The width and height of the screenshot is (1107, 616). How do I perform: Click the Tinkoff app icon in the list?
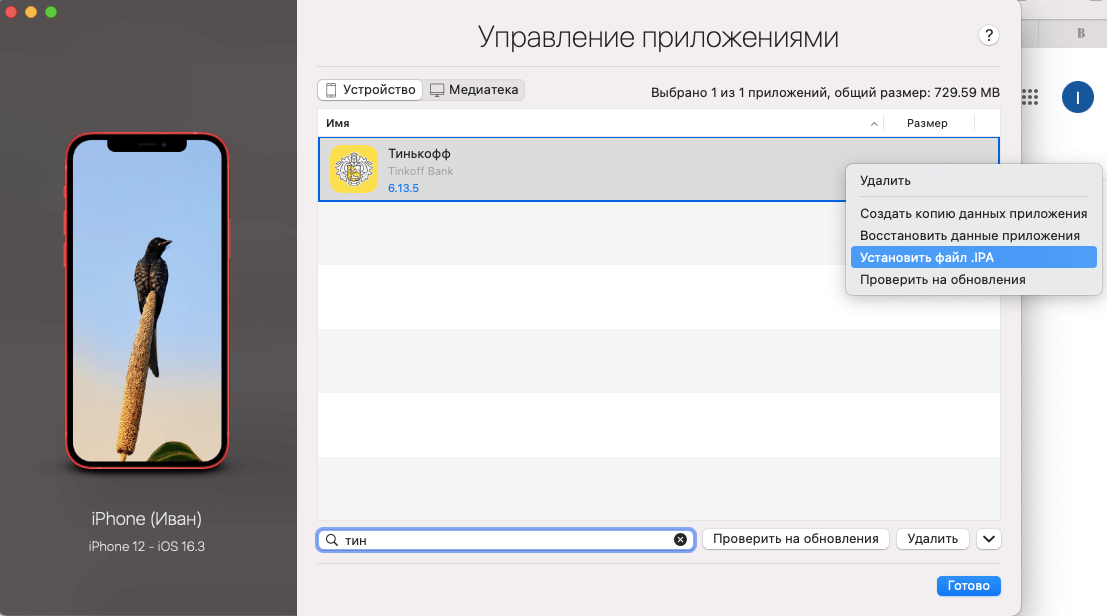pyautogui.click(x=355, y=169)
